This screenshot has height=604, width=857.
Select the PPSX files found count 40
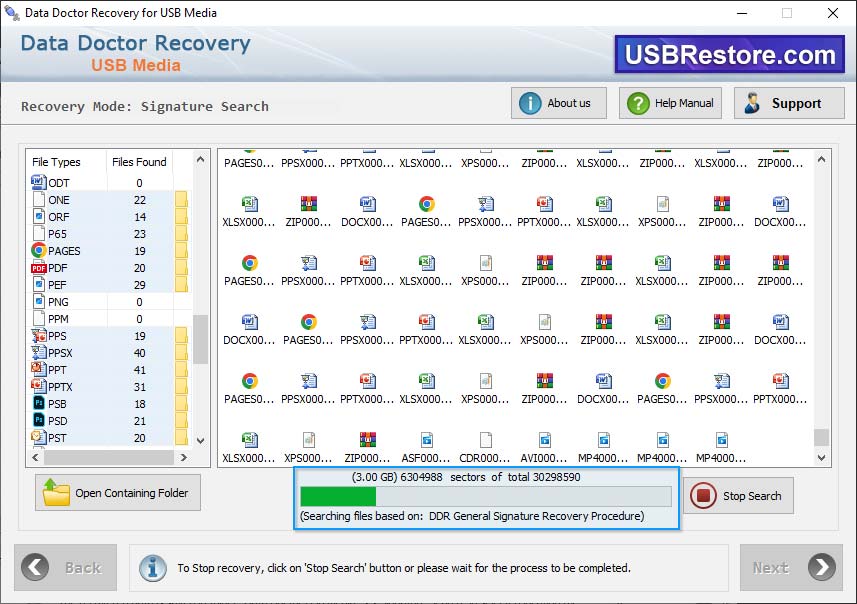[x=140, y=353]
